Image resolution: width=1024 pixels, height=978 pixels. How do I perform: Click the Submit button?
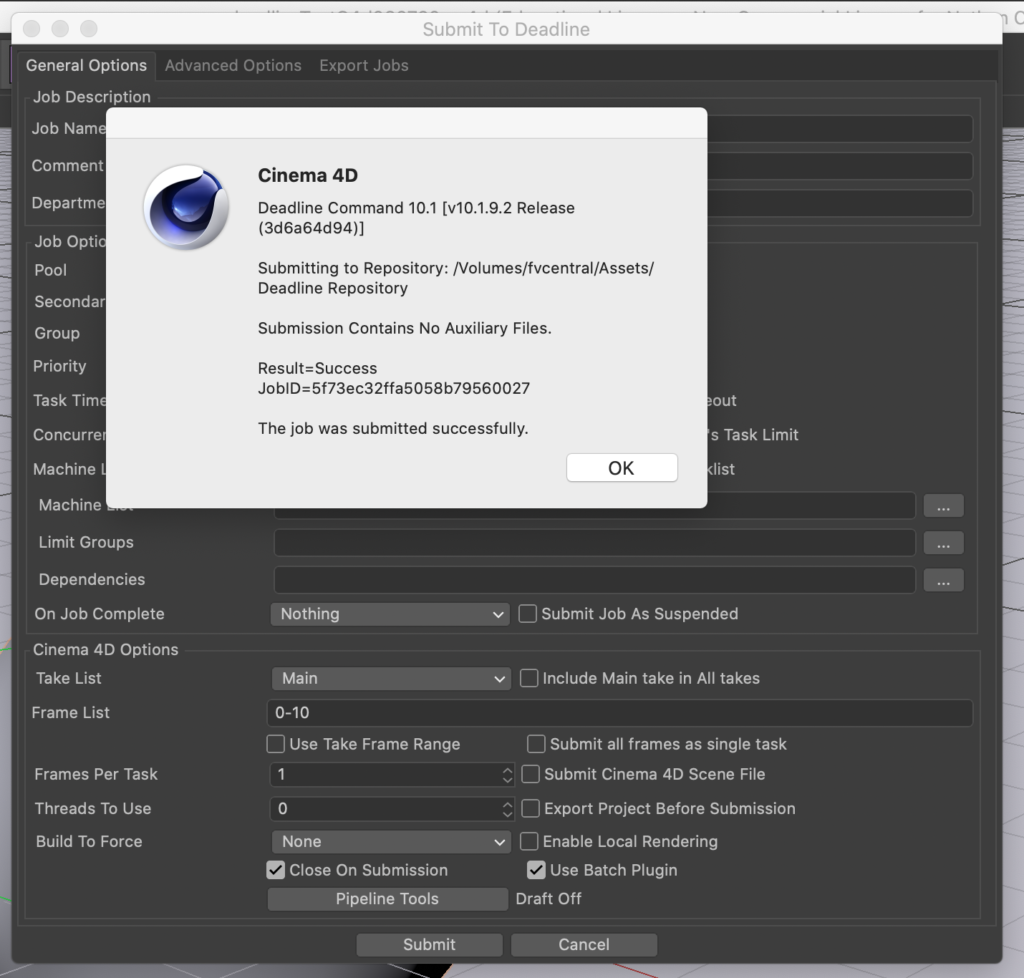(429, 945)
